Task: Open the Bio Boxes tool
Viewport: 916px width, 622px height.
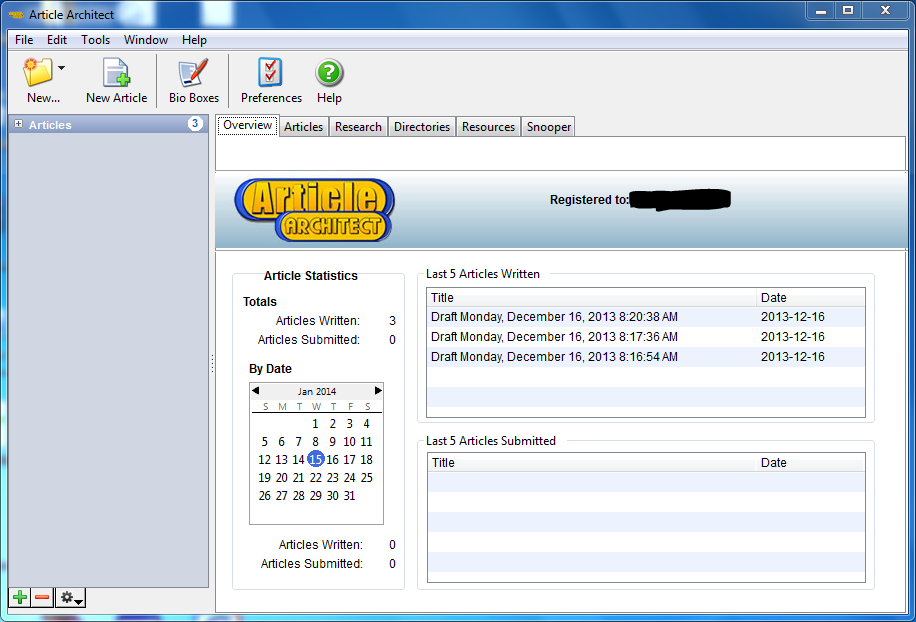Action: [193, 81]
